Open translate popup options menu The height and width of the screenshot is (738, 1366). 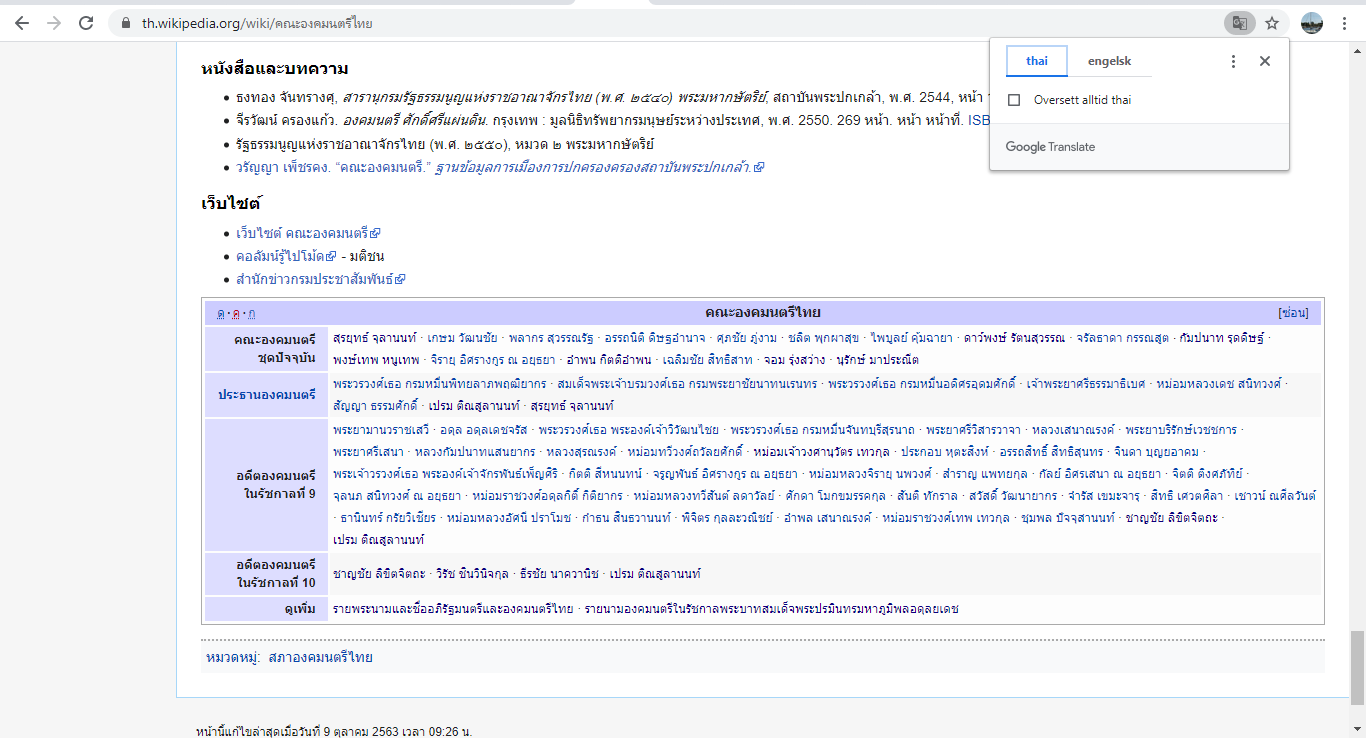click(1233, 61)
